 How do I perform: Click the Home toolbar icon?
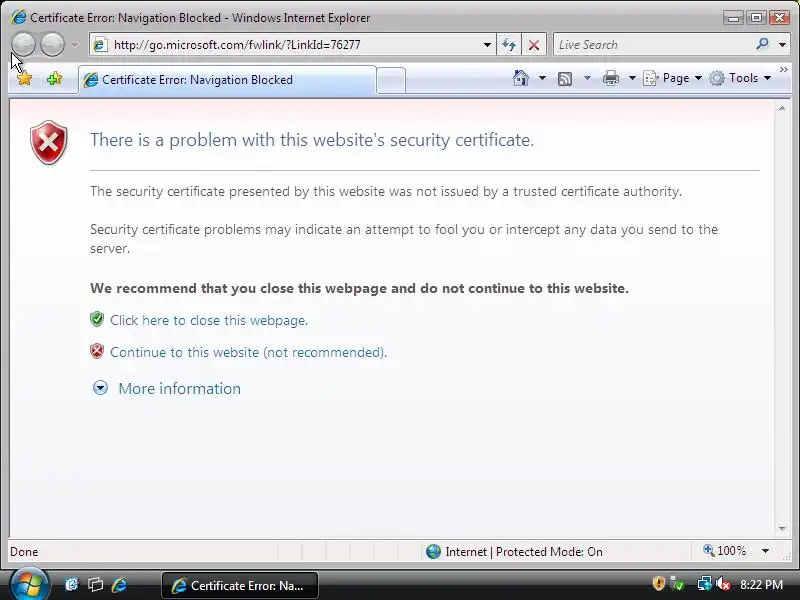pyautogui.click(x=520, y=78)
